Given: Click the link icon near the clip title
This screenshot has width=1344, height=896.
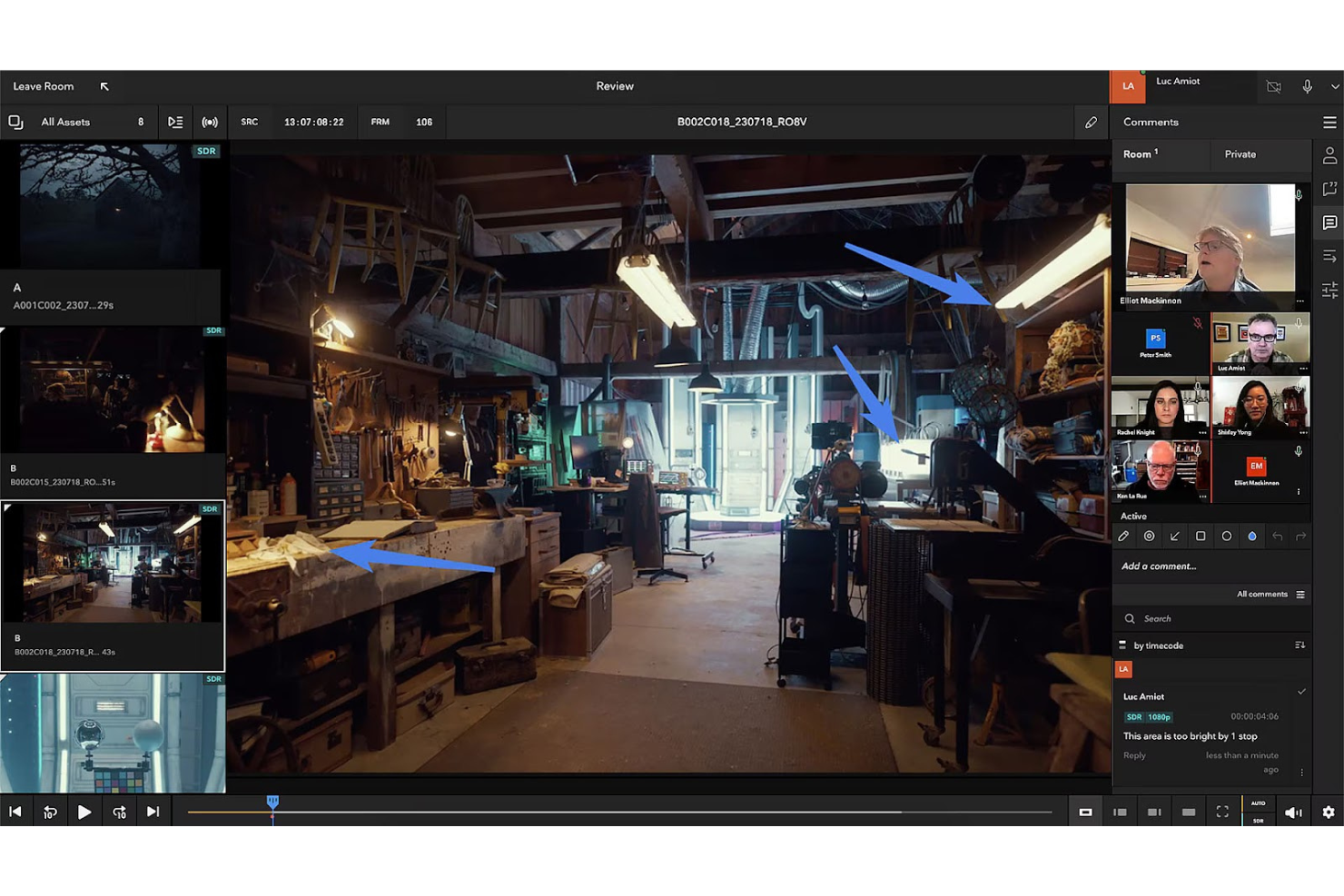Looking at the screenshot, I should click(x=1091, y=121).
